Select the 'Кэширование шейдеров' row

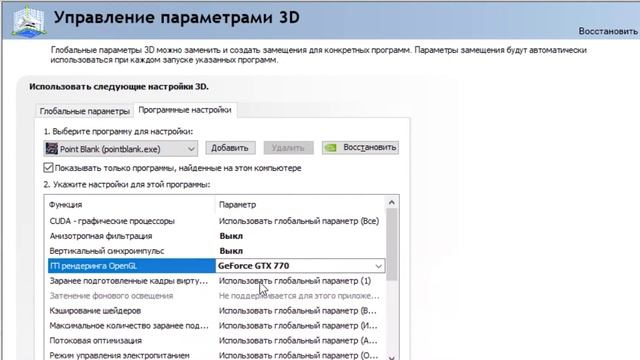click(216, 311)
